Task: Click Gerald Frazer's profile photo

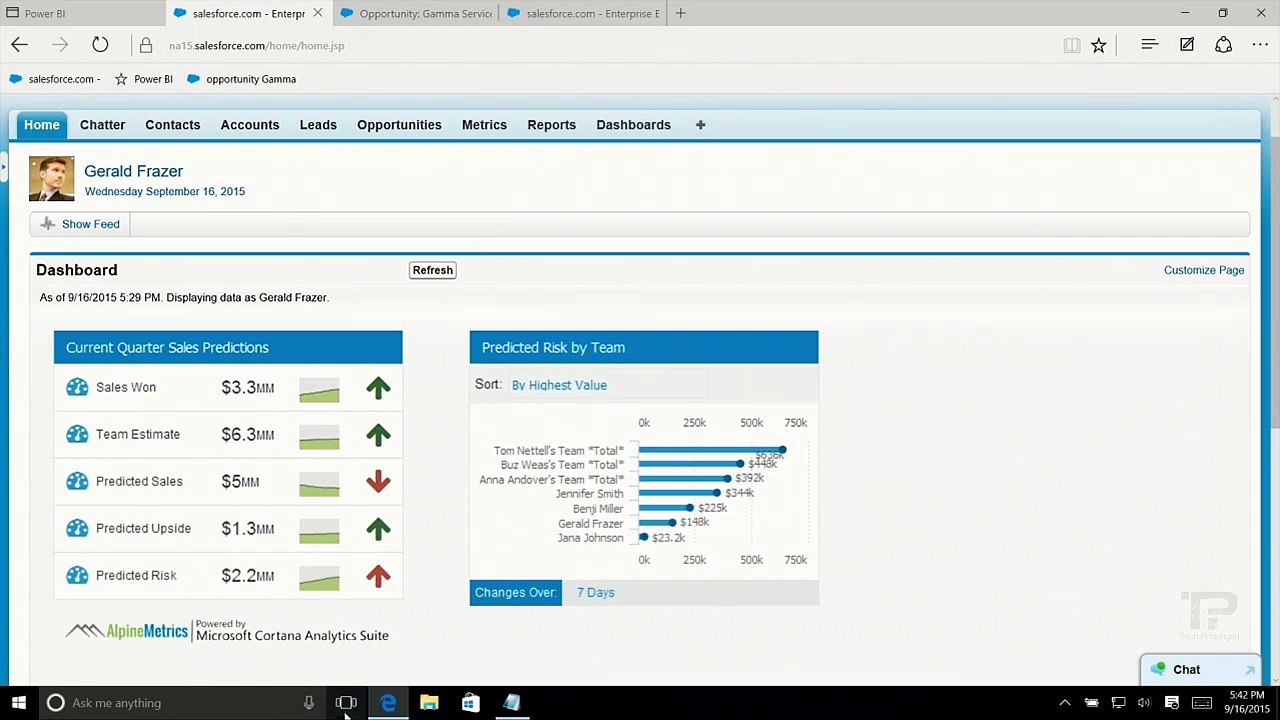Action: click(x=51, y=178)
